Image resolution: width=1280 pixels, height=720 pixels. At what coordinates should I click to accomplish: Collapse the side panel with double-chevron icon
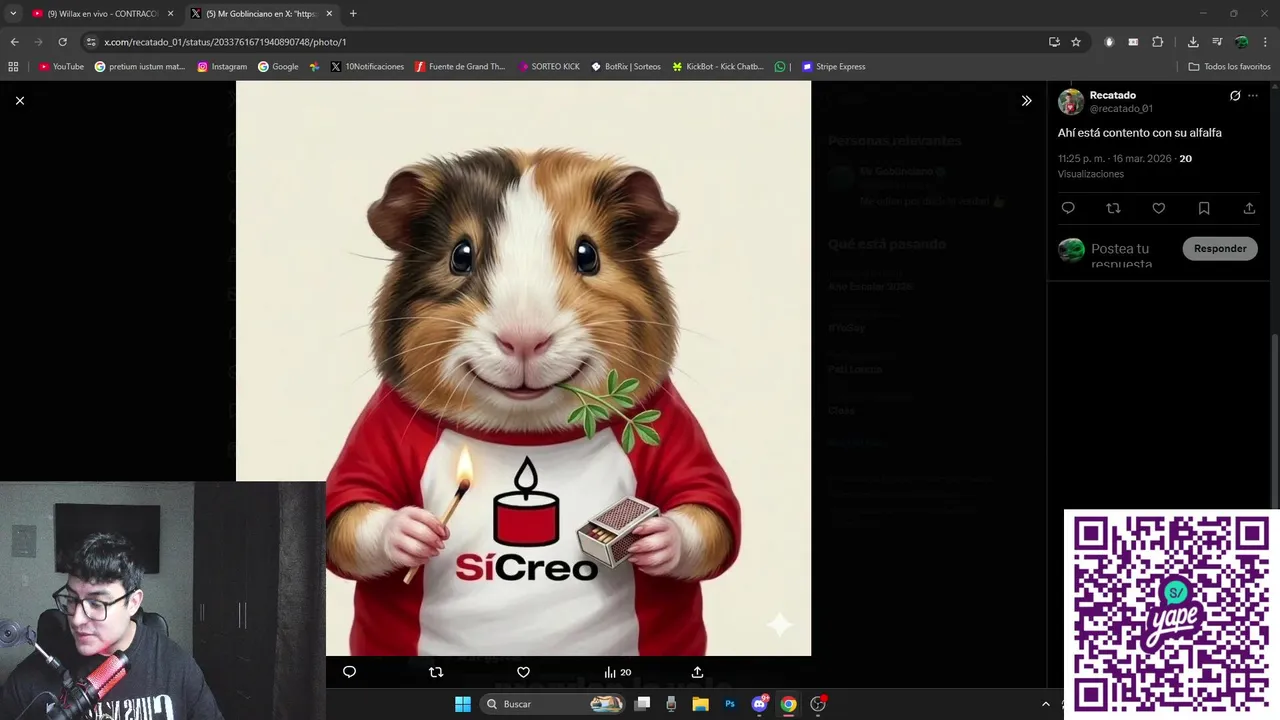pyautogui.click(x=1026, y=100)
